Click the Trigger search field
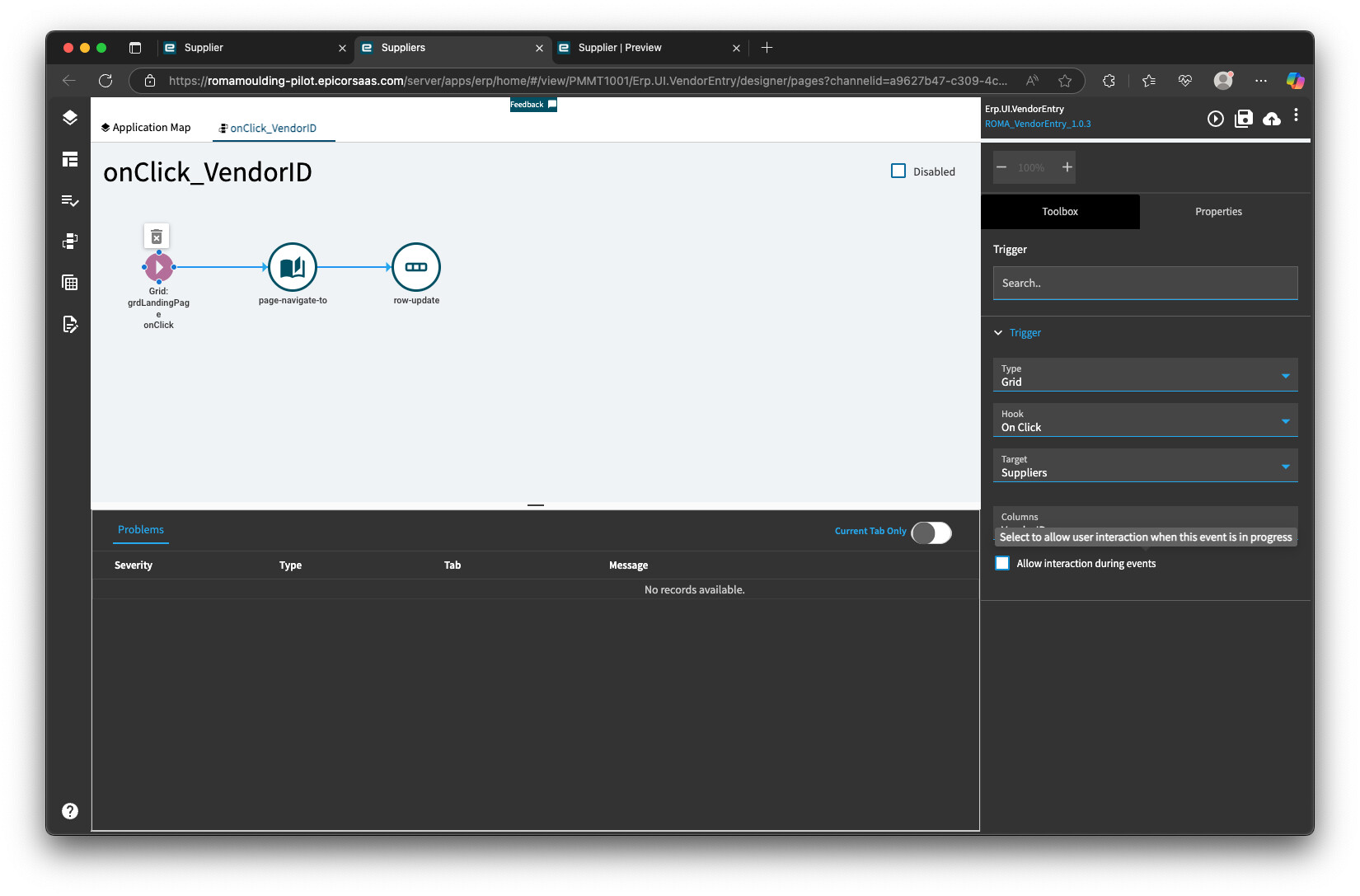This screenshot has width=1360, height=896. tap(1145, 283)
